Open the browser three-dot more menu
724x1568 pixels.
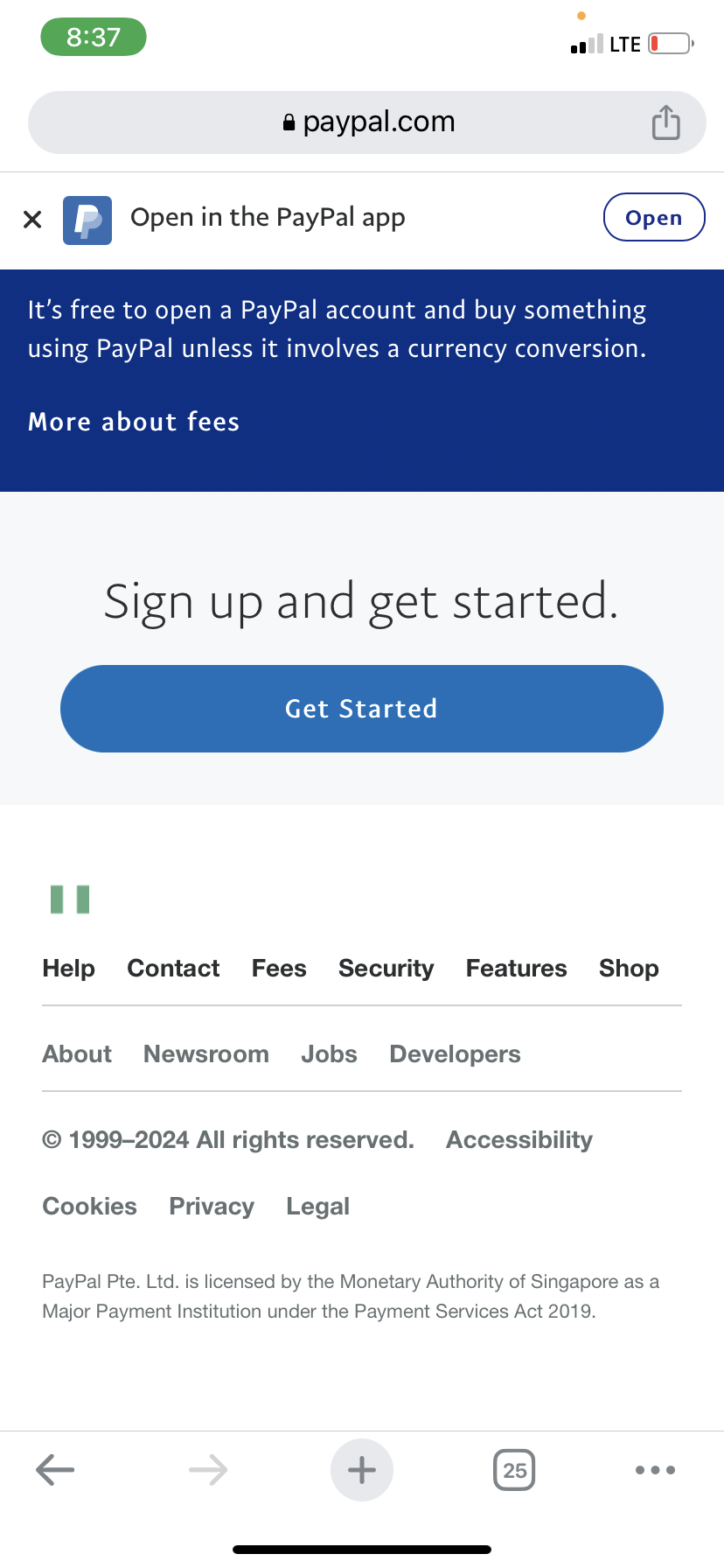click(x=655, y=1470)
